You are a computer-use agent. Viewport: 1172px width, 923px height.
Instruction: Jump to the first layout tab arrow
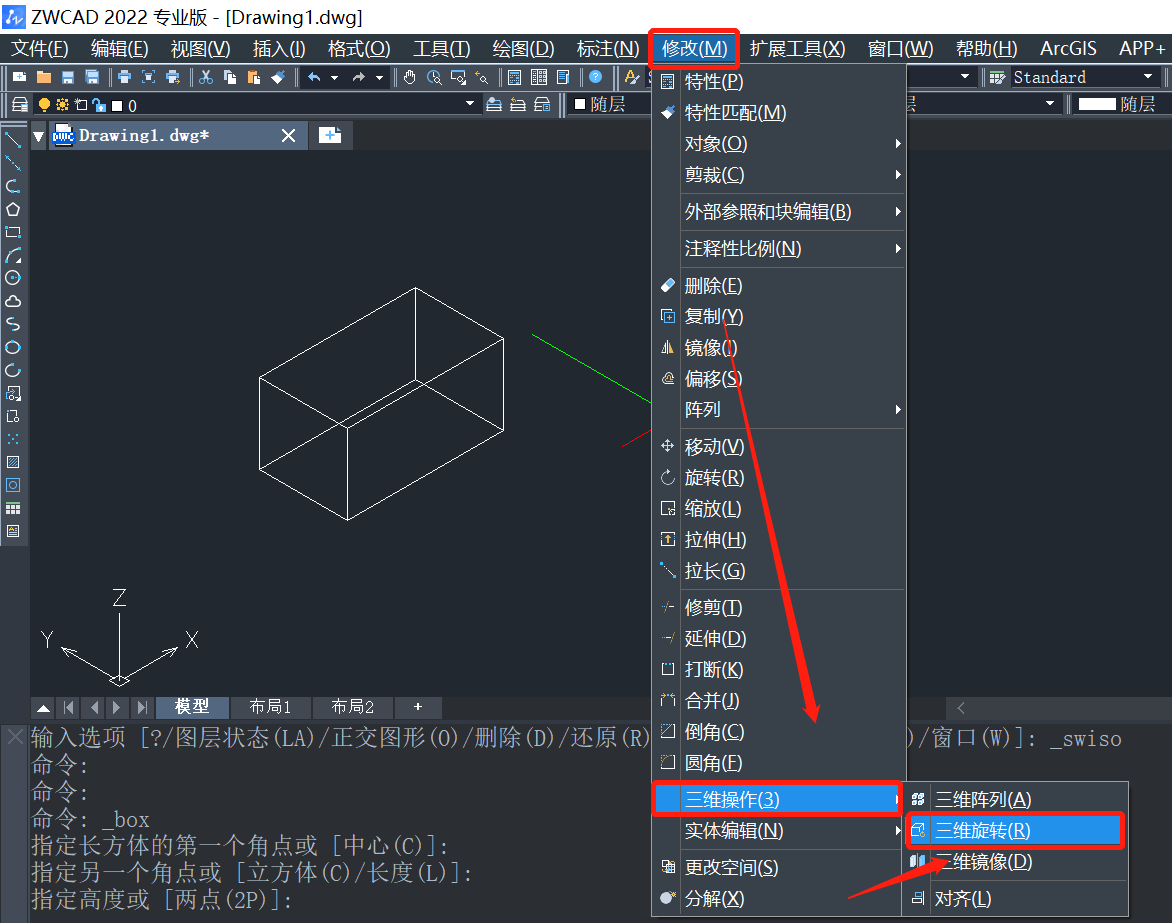[69, 707]
